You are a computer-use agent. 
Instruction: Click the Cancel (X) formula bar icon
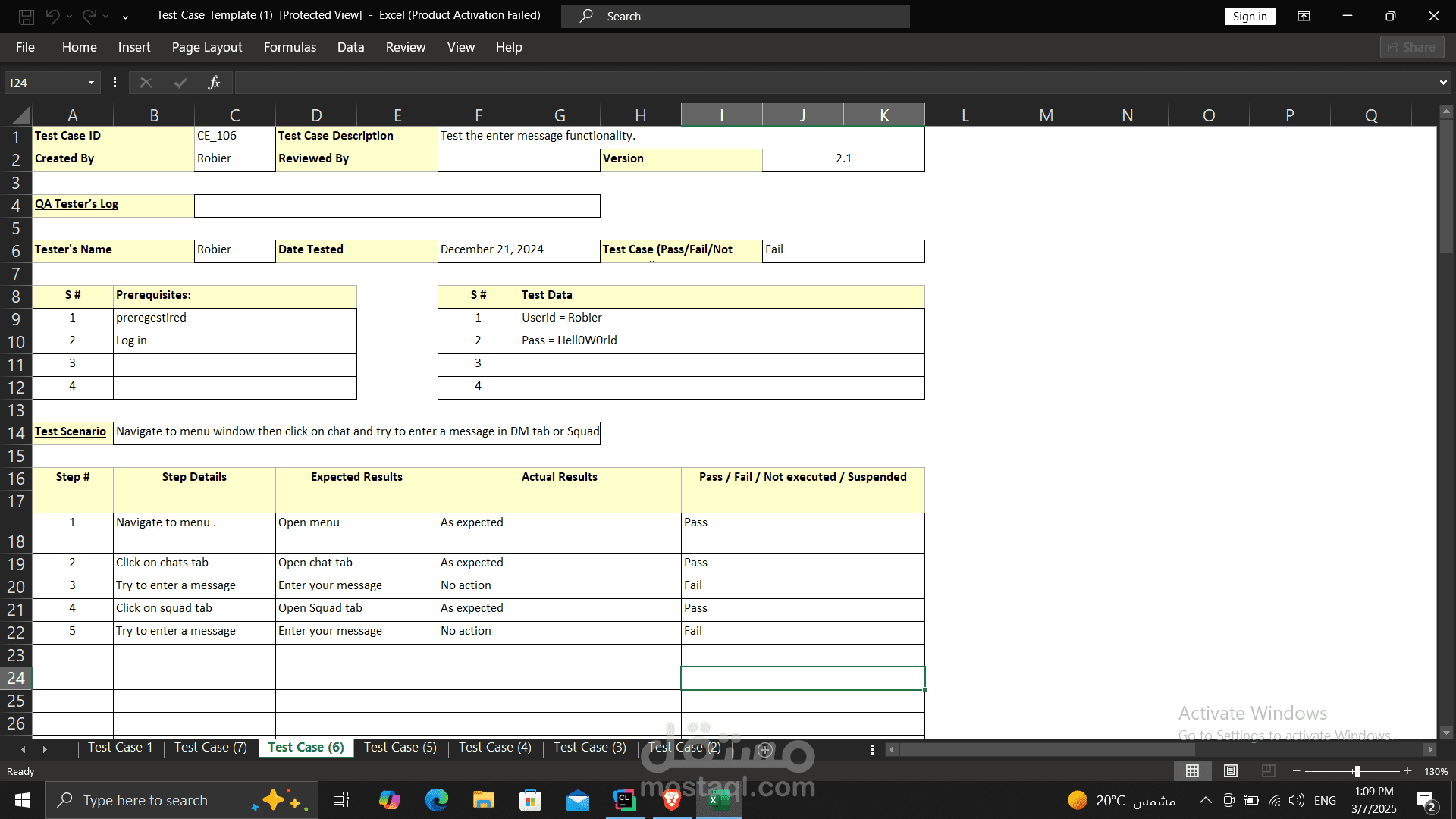click(146, 83)
